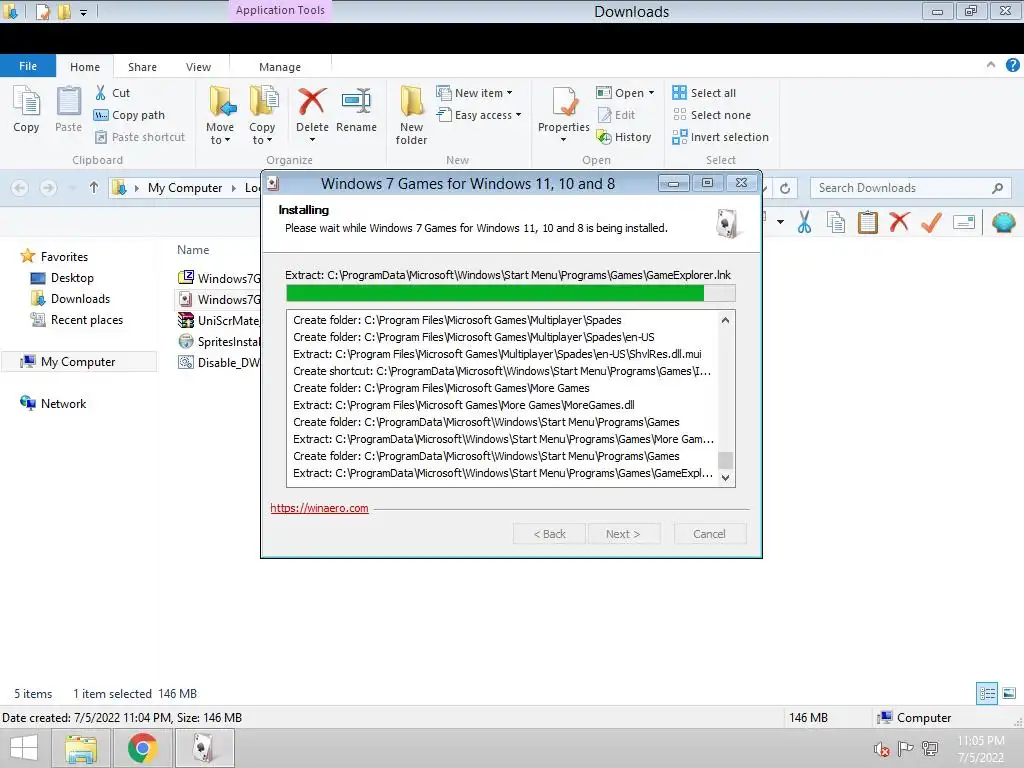This screenshot has height=768, width=1024.
Task: Choose Copy path in the ribbon
Action: tap(129, 115)
